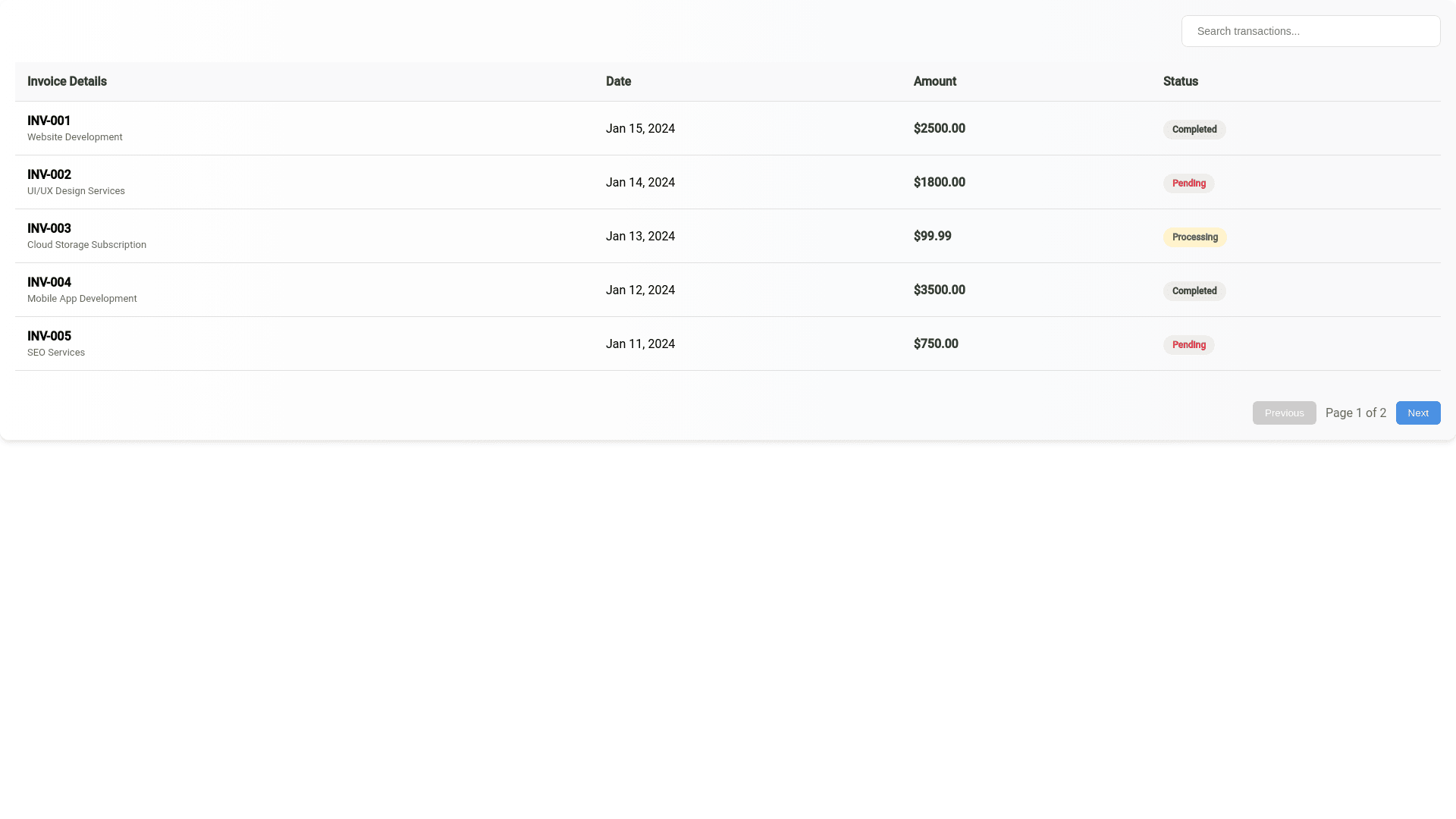
Task: Click the Processing status badge
Action: 1194,237
